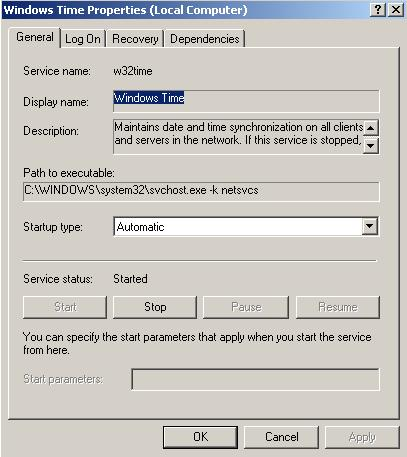Open the Startup type dropdown arrow
This screenshot has width=407, height=457.
(369, 227)
